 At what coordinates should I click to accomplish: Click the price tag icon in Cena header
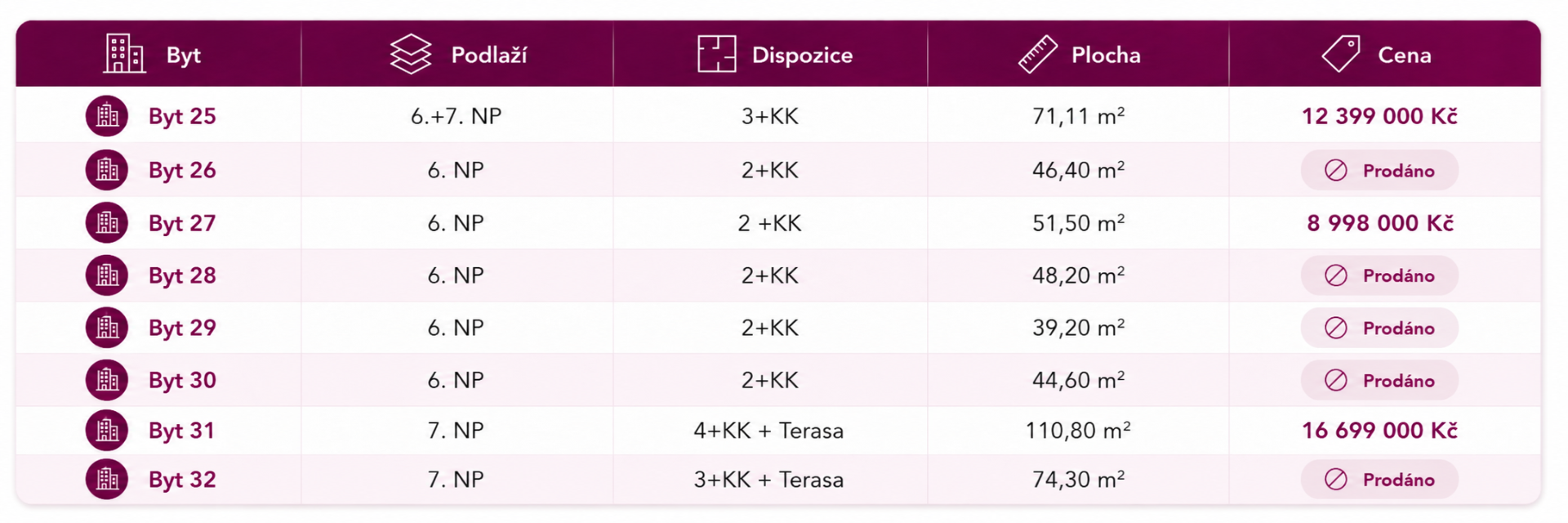(1342, 54)
